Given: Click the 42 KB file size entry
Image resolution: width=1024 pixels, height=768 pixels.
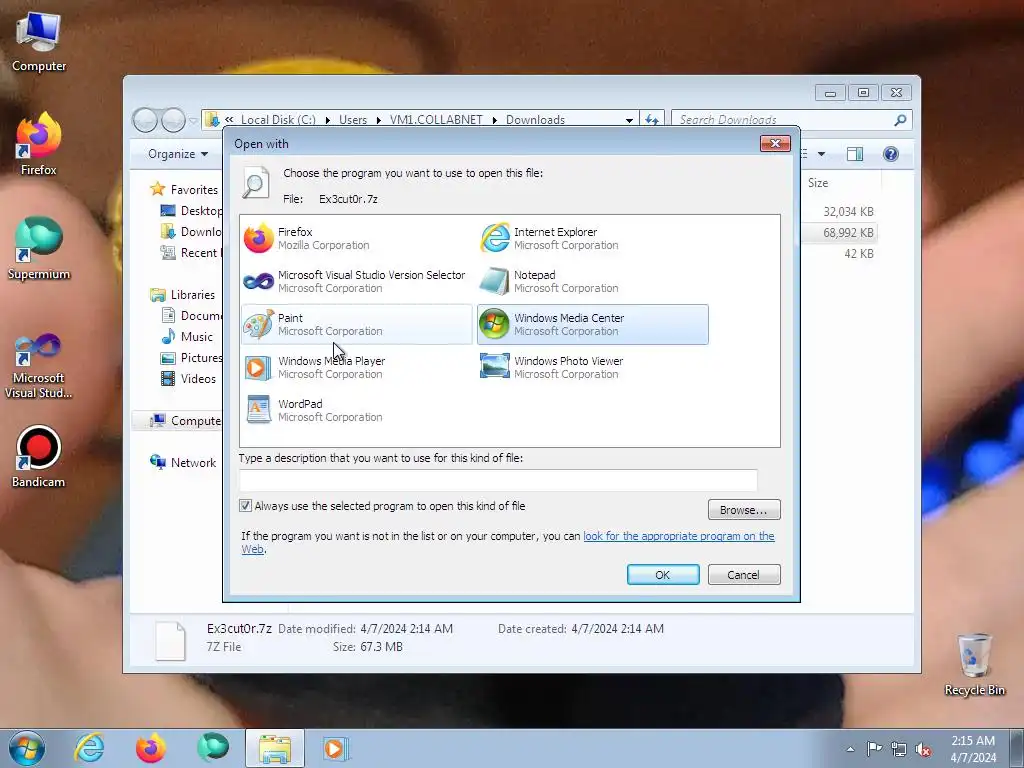Looking at the screenshot, I should (858, 253).
